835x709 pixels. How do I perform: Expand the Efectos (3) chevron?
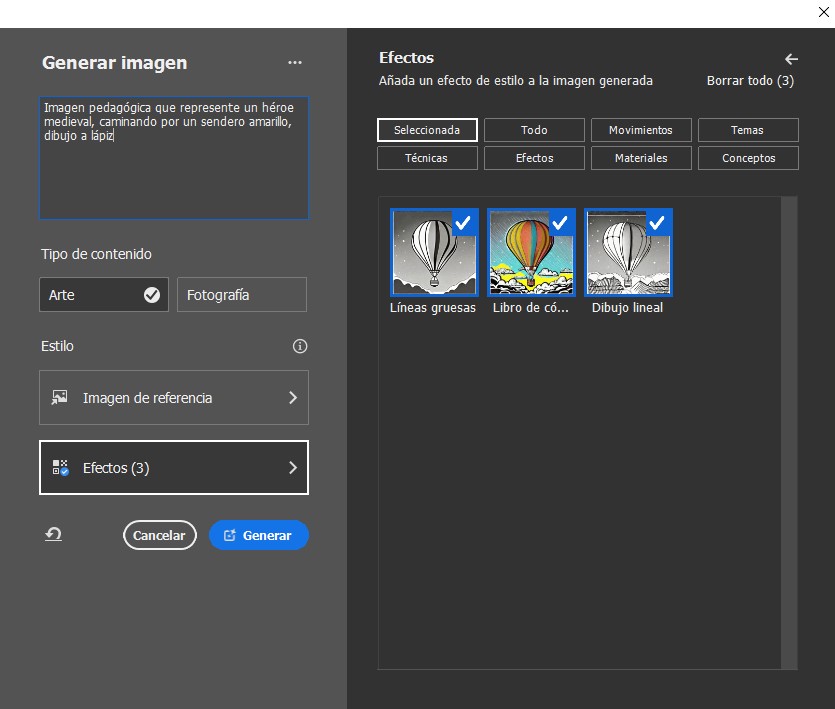(x=292, y=468)
